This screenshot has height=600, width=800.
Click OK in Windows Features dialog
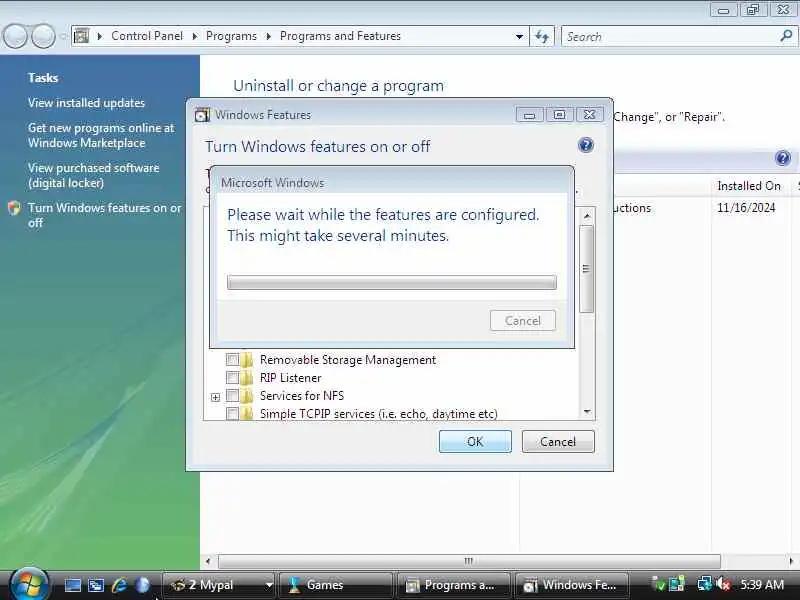475,441
